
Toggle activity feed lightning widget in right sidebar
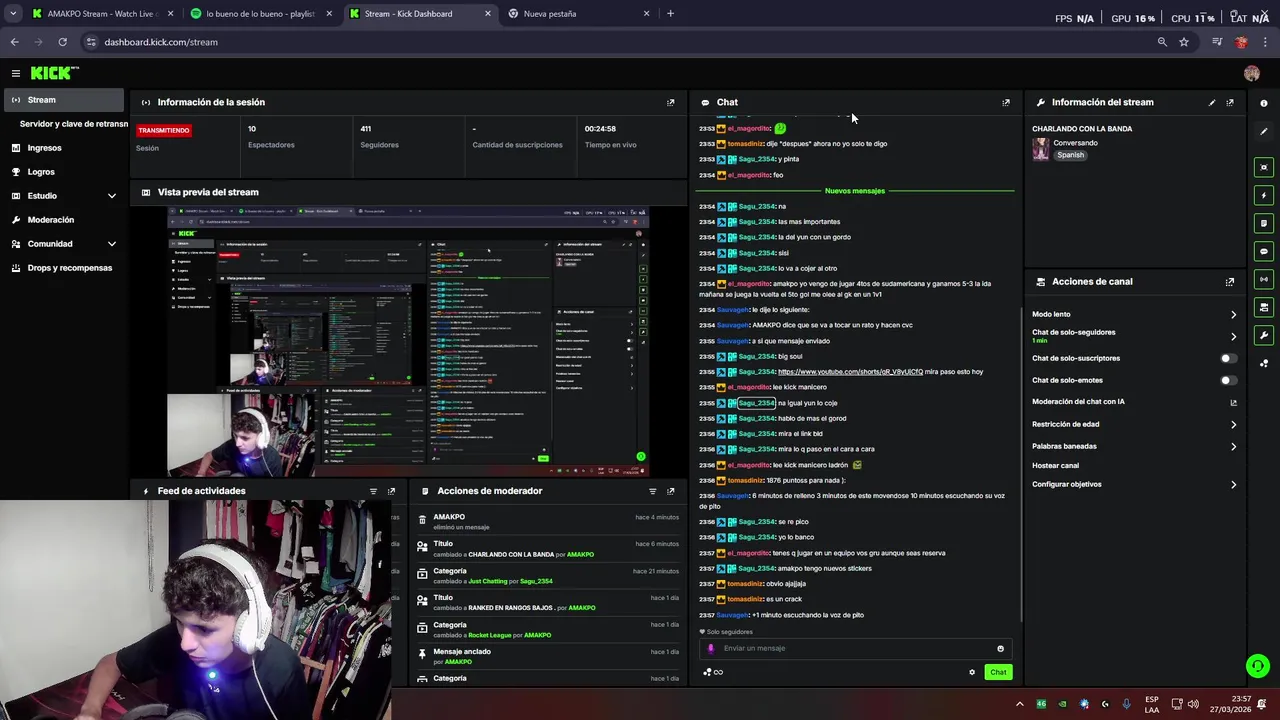pos(1264,195)
